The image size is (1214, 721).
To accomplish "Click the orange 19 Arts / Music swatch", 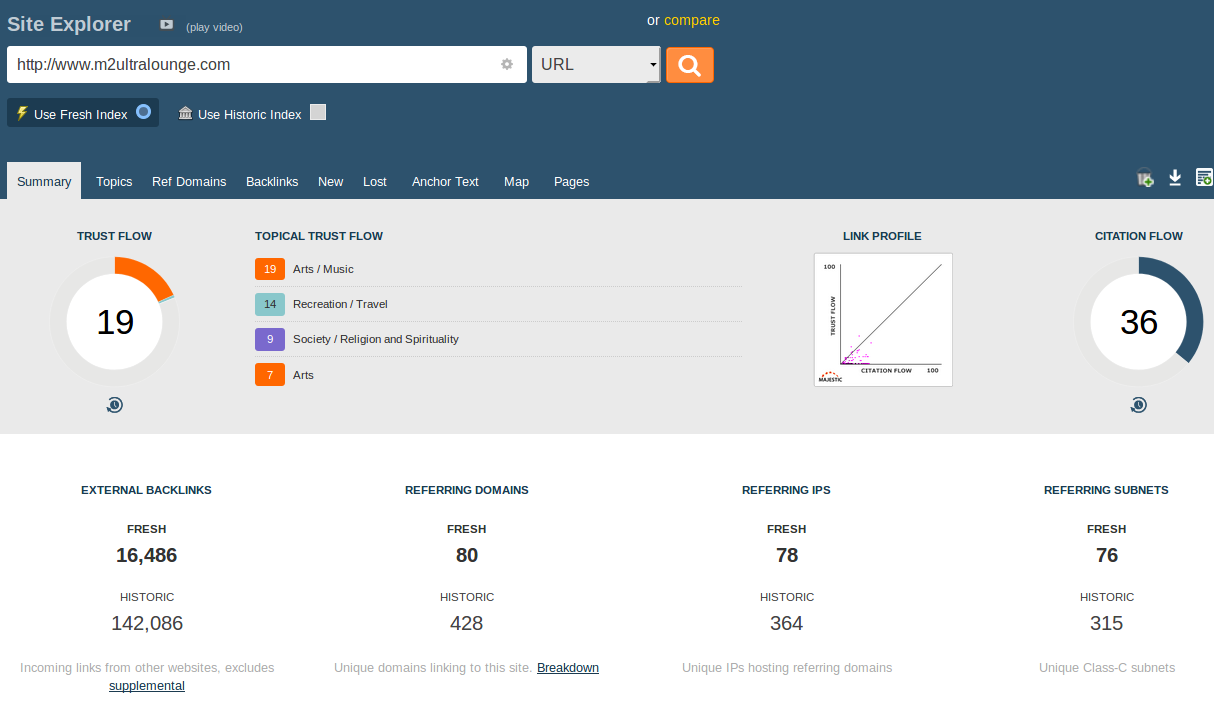I will [270, 269].
